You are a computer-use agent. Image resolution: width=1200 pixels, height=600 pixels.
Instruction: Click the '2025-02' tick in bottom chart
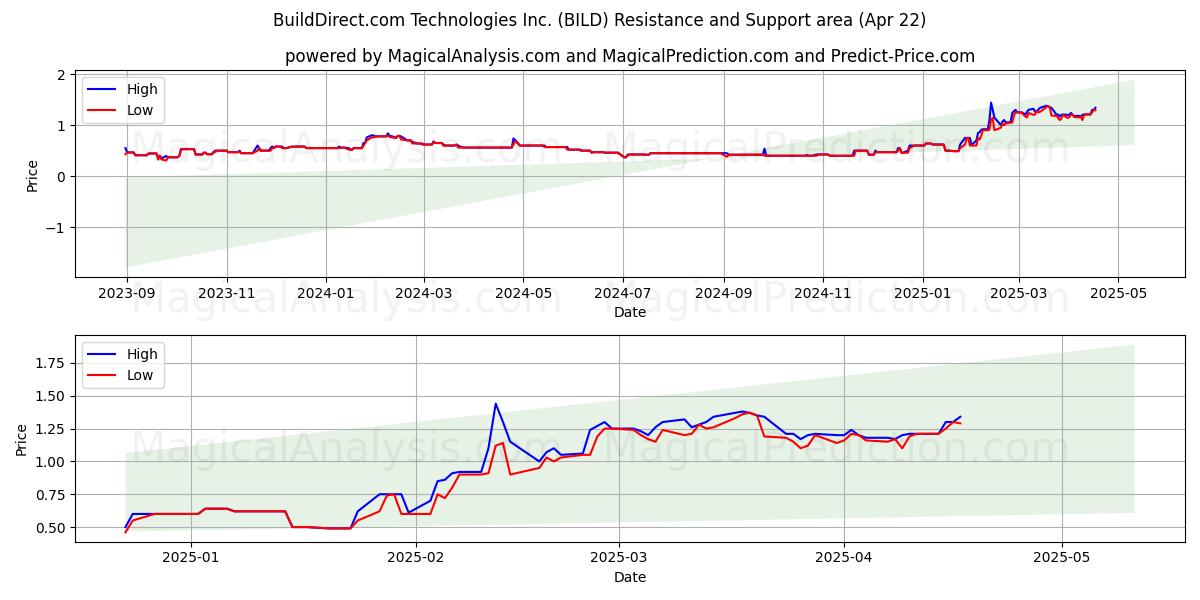(x=416, y=559)
